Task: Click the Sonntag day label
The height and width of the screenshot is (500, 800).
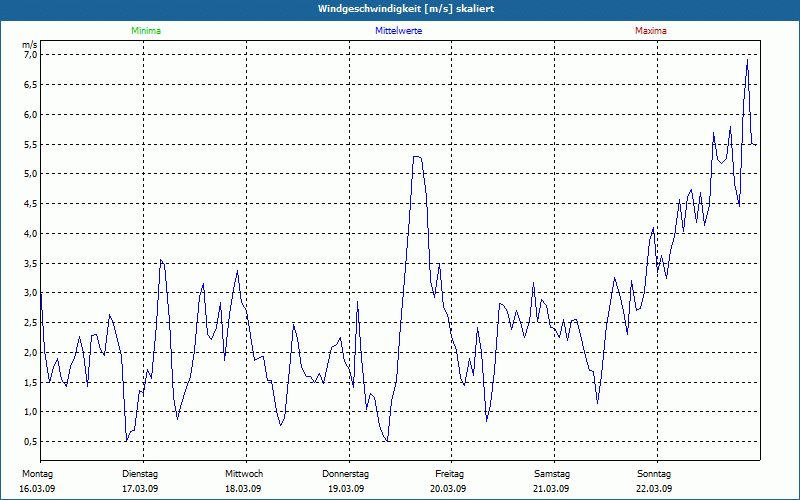Action: pos(654,474)
